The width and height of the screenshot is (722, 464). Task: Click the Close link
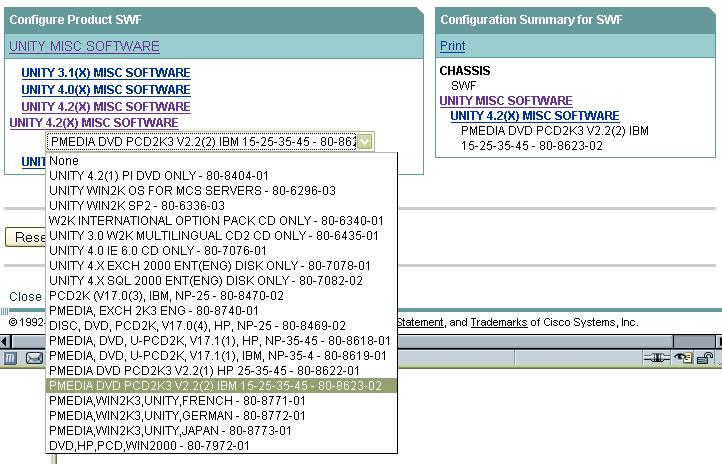click(x=25, y=296)
